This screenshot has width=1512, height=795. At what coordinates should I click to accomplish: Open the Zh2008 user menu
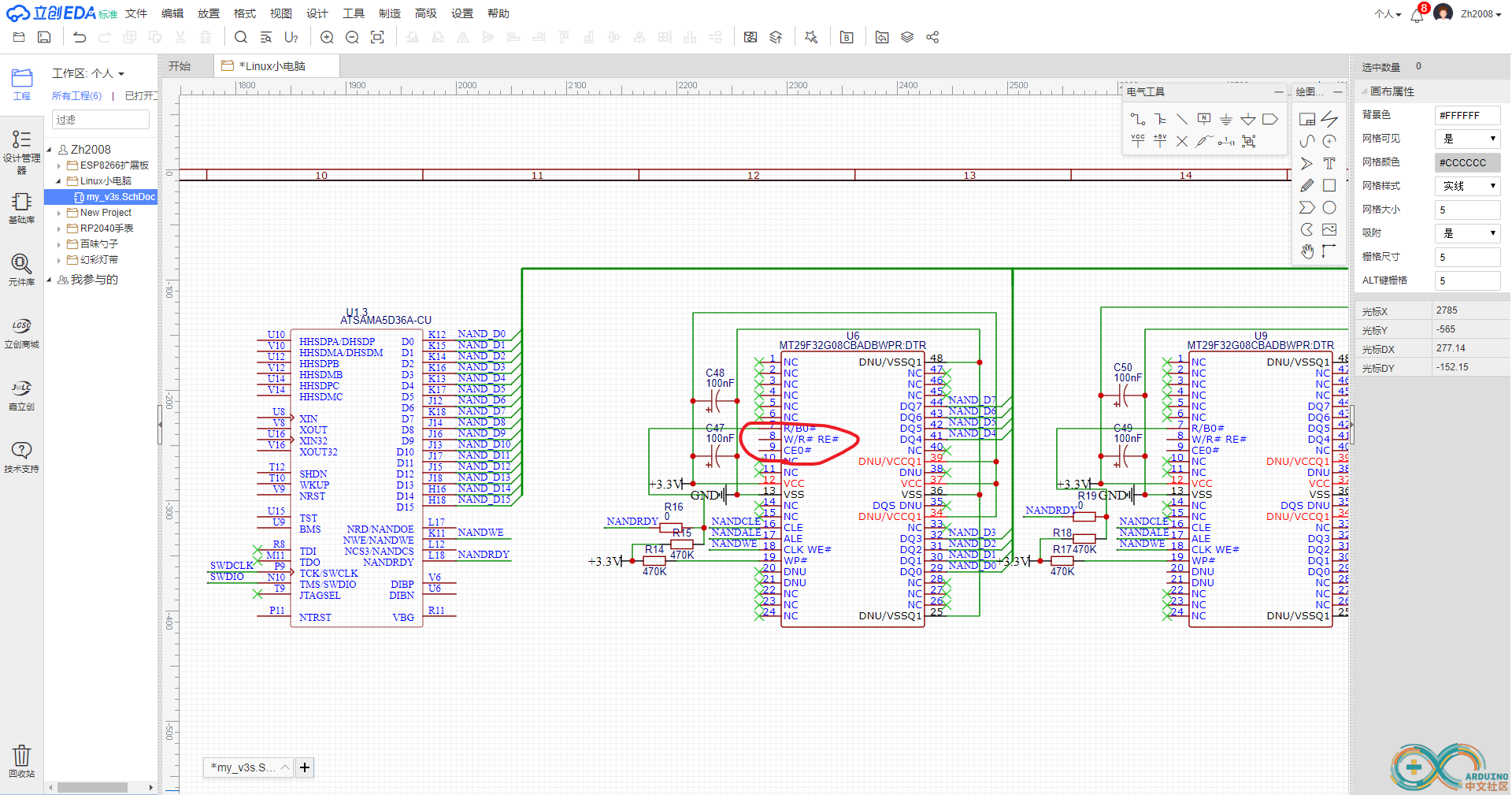[1480, 14]
